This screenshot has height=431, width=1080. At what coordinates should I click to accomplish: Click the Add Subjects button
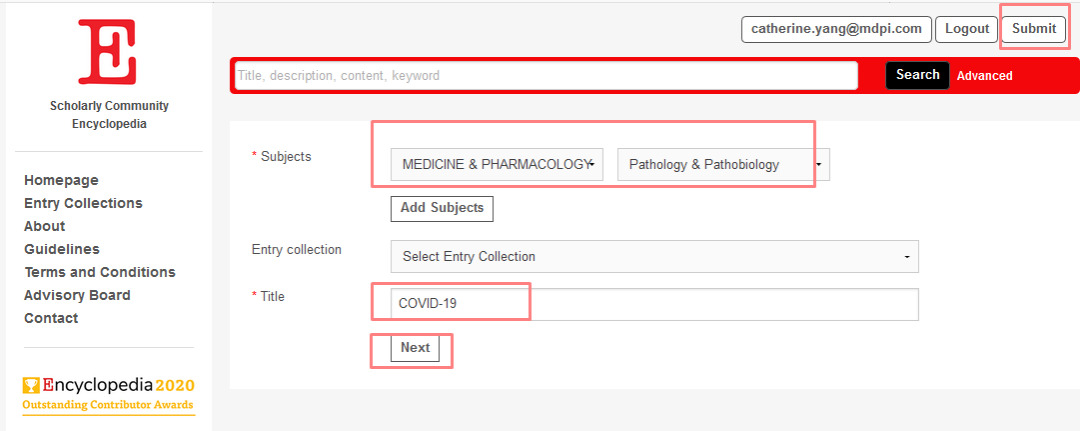pyautogui.click(x=442, y=208)
